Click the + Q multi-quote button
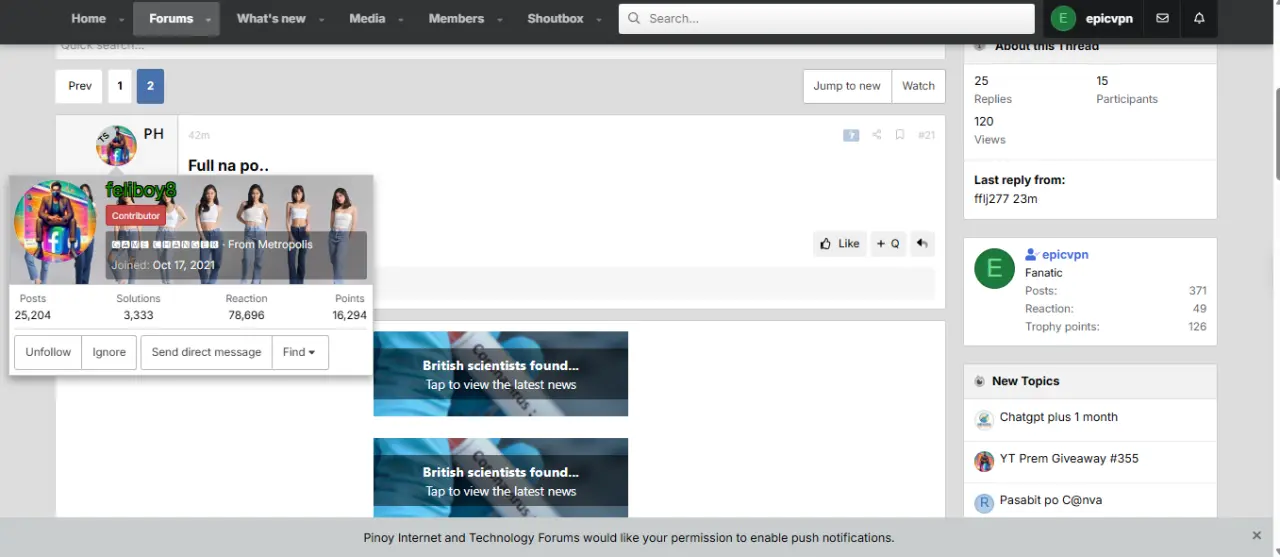This screenshot has width=1280, height=557. [x=888, y=243]
